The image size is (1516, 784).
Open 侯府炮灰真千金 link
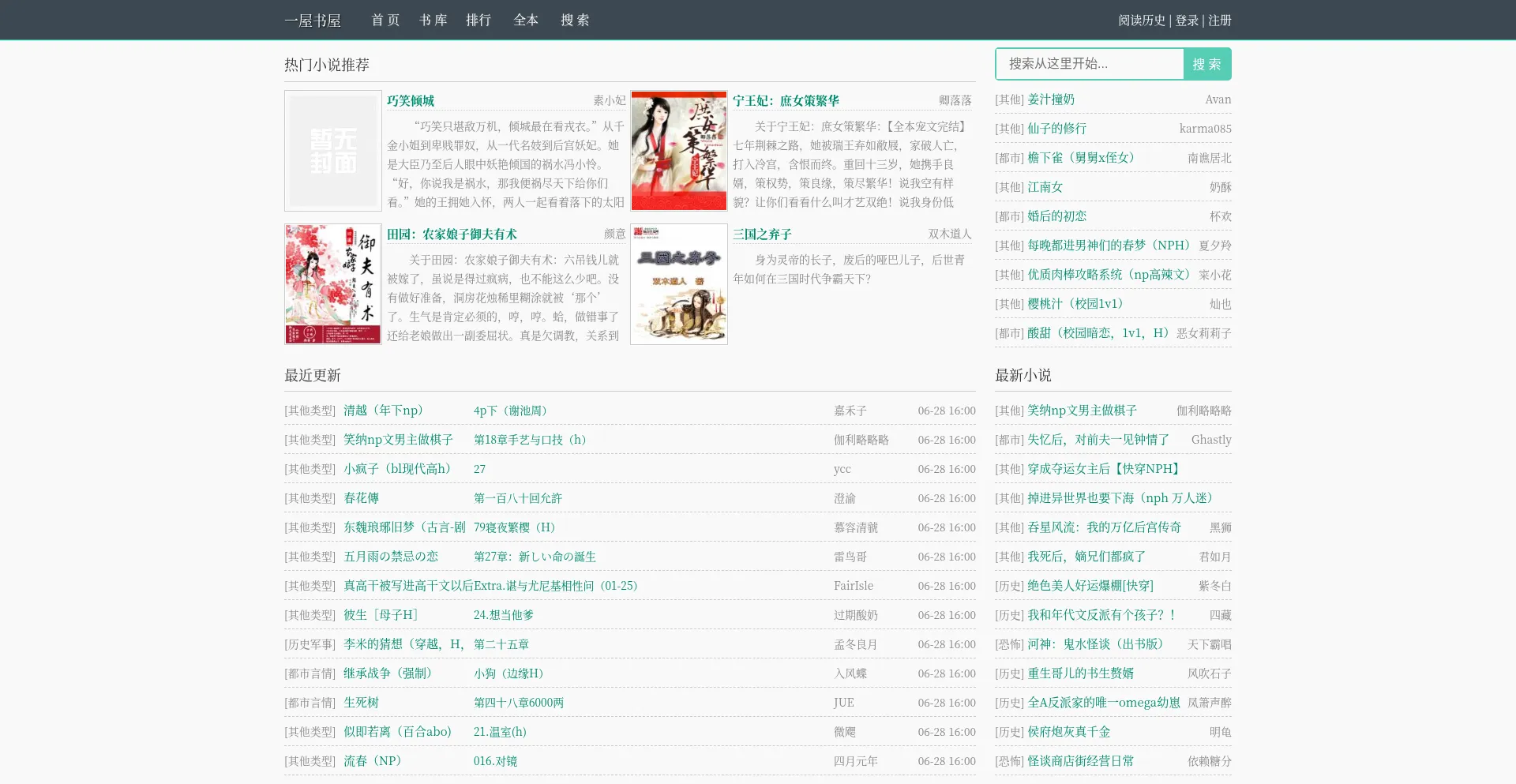pyautogui.click(x=1068, y=732)
